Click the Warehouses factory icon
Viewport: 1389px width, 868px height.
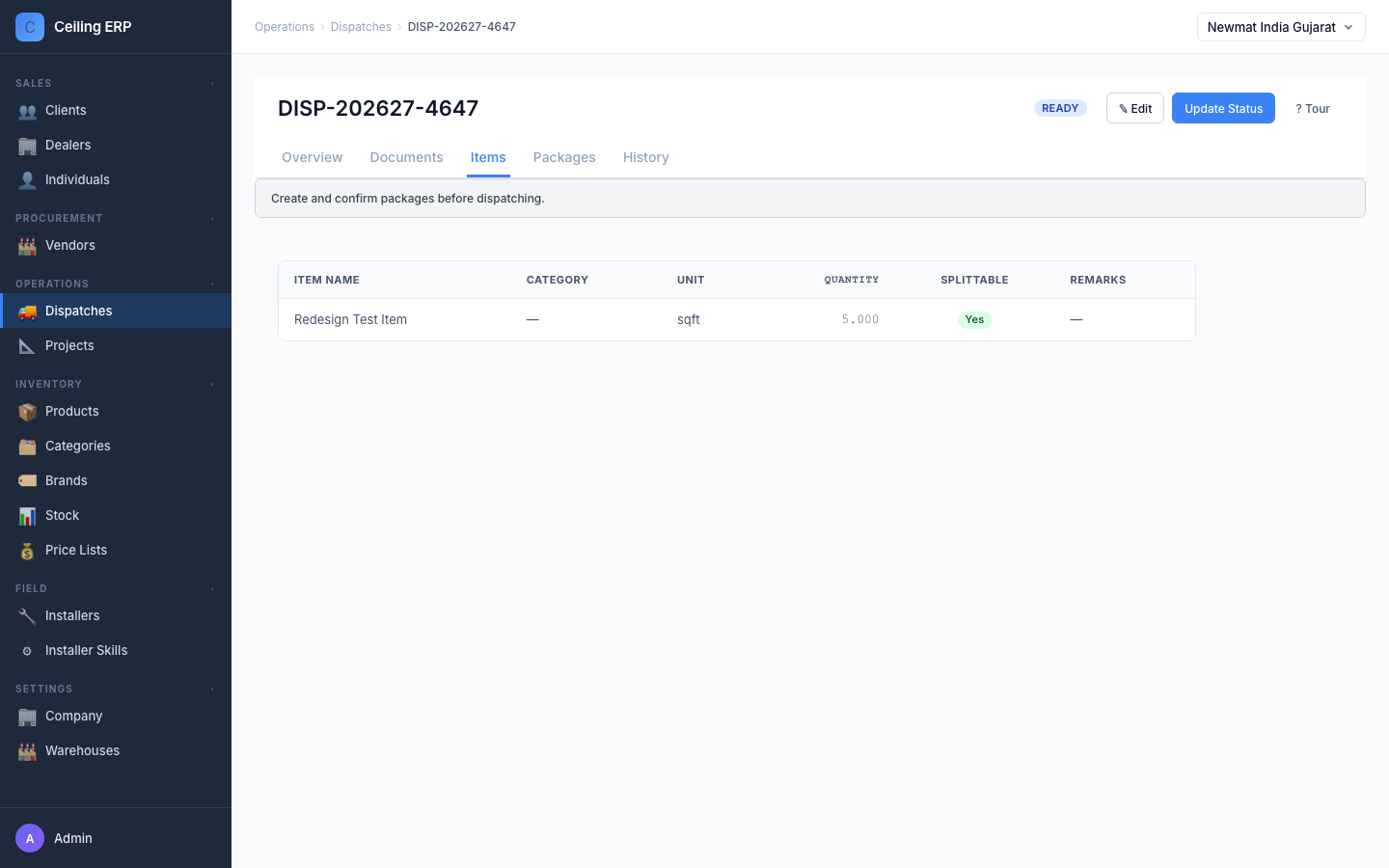click(27, 751)
